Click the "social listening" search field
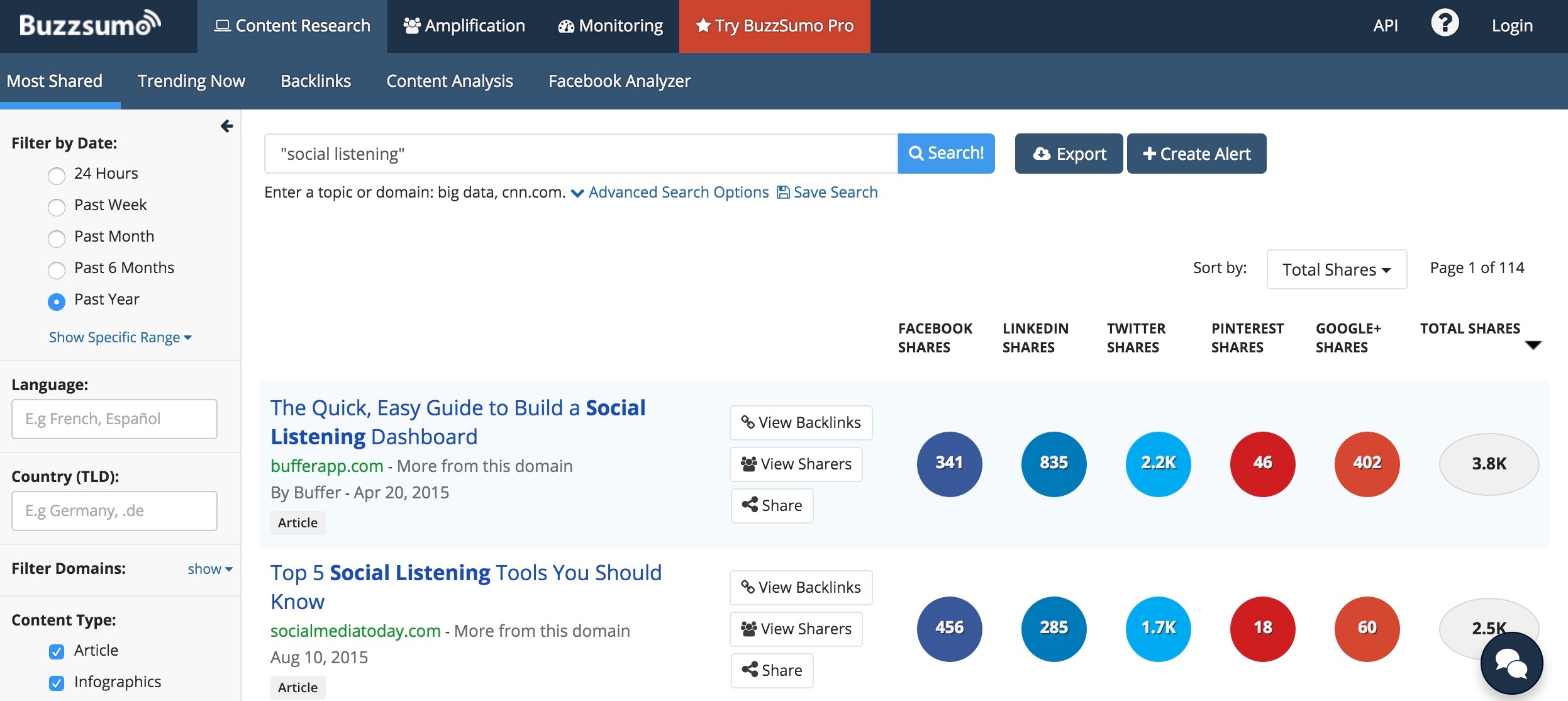The height and width of the screenshot is (701, 1568). click(x=581, y=154)
